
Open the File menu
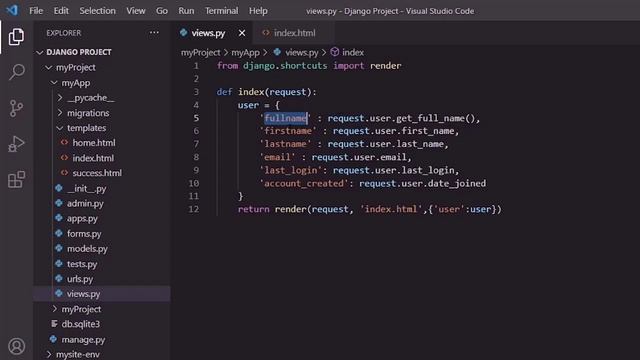[x=36, y=11]
